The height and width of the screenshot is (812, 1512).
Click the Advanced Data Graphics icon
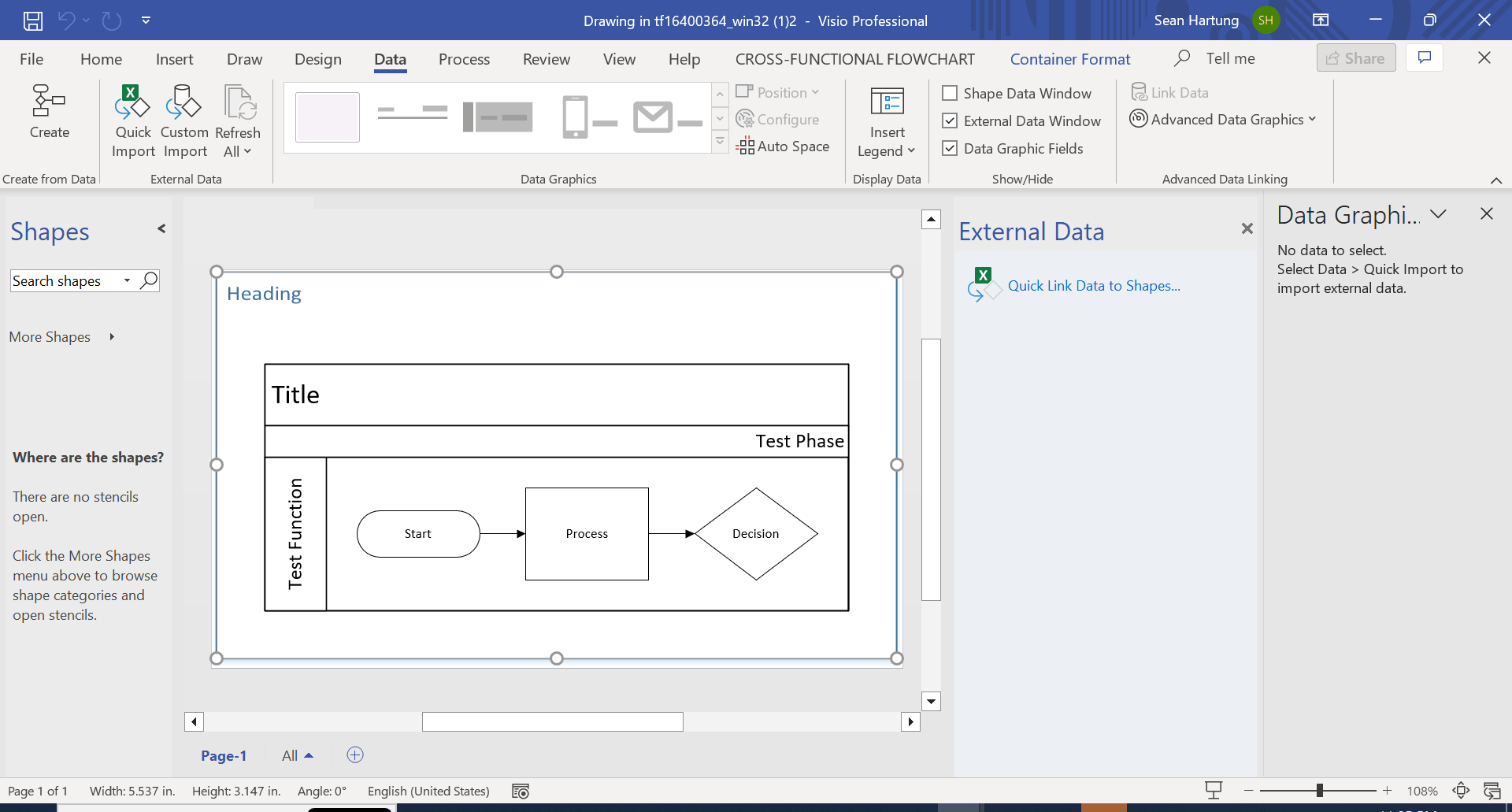click(1139, 119)
